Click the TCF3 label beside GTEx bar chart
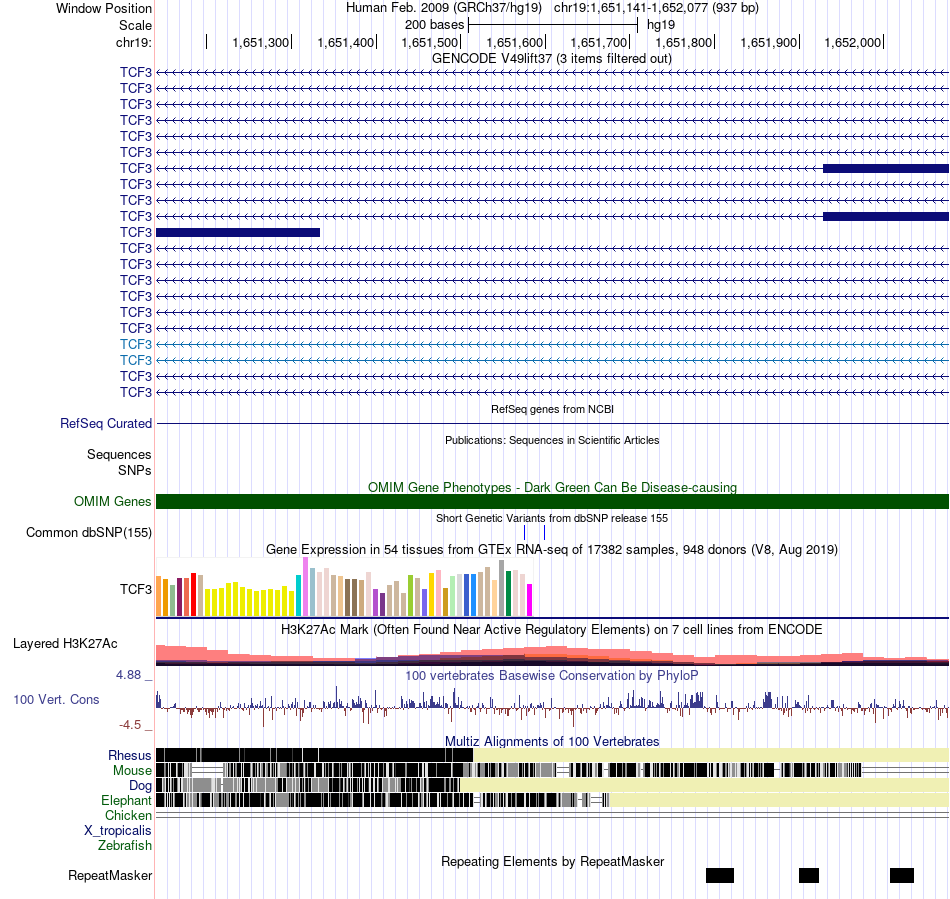The height and width of the screenshot is (899, 950). (x=136, y=589)
